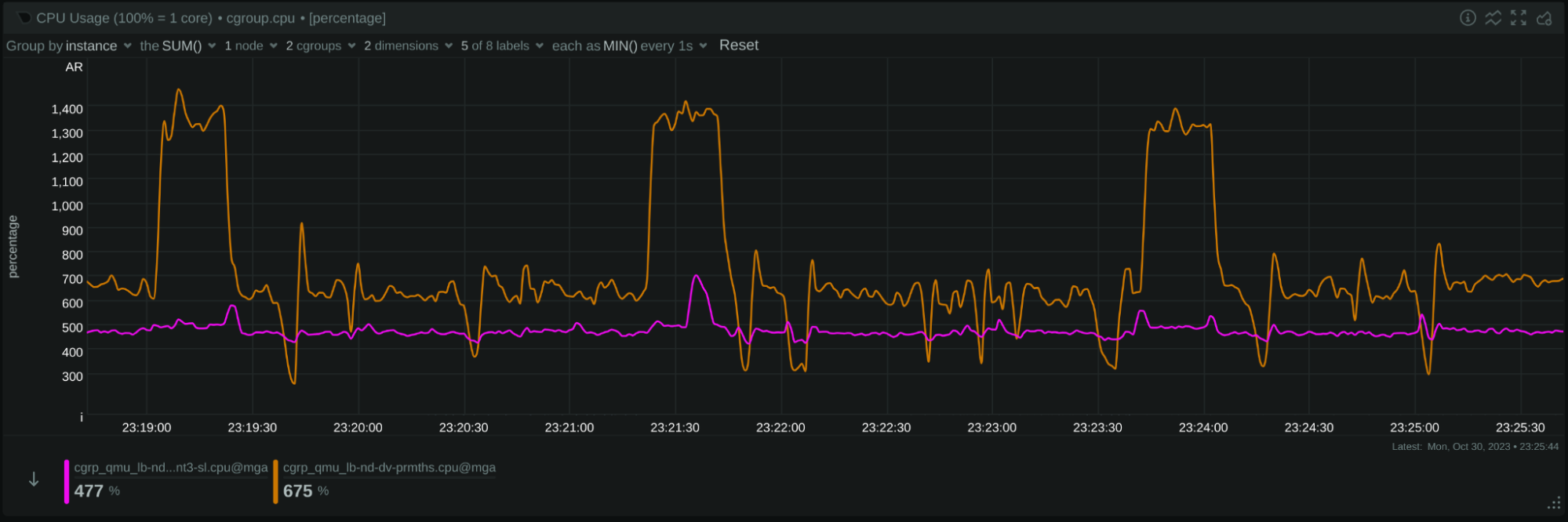Toggle the cgrp_qmu_lb-nd-dv-prmths.cpu@mga legend series

pyautogui.click(x=389, y=468)
